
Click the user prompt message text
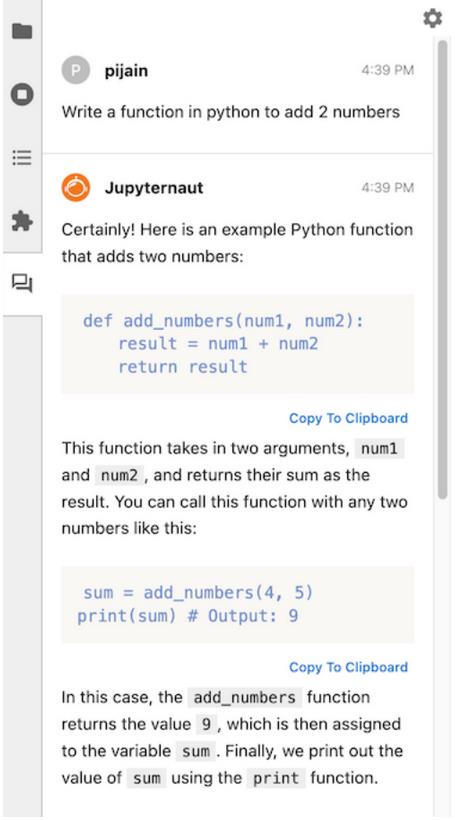point(231,112)
